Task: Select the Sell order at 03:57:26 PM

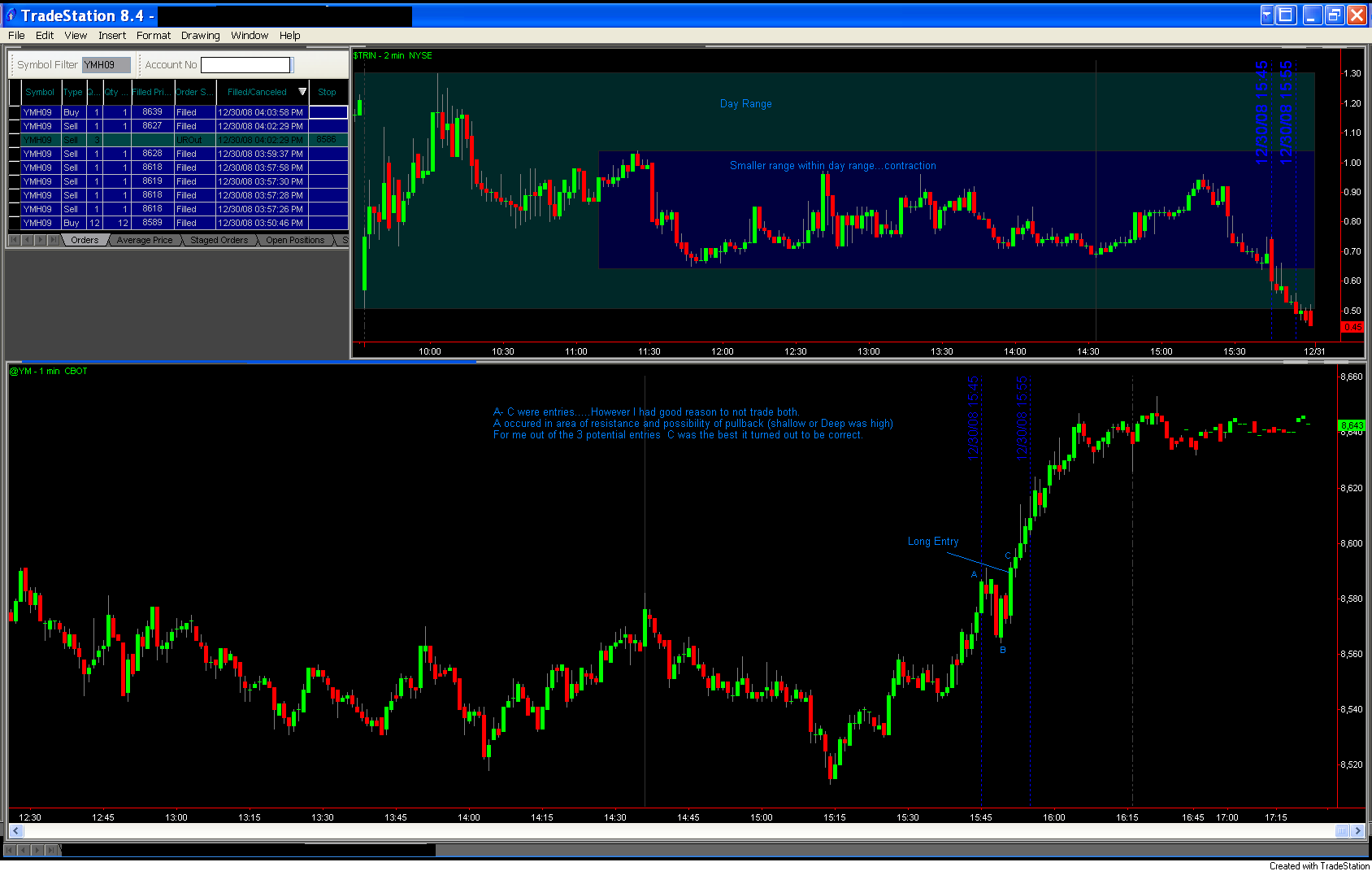Action: tap(185, 209)
